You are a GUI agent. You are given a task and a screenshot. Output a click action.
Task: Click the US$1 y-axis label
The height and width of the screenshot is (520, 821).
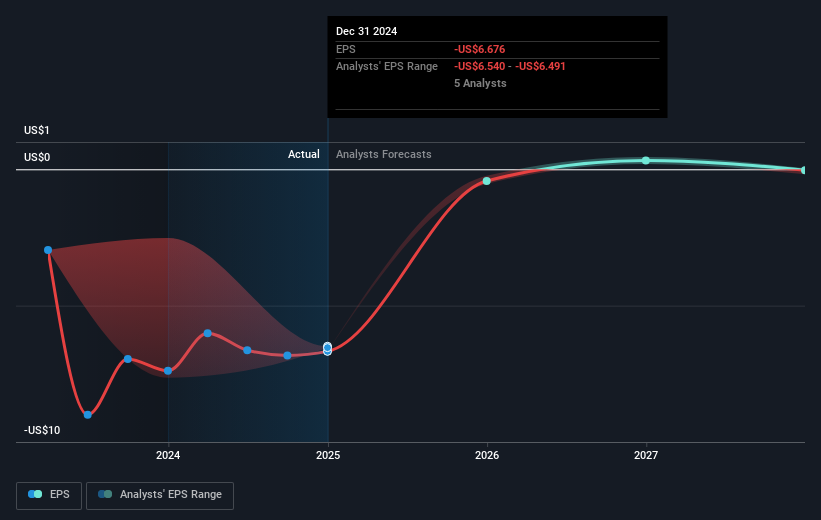click(37, 130)
